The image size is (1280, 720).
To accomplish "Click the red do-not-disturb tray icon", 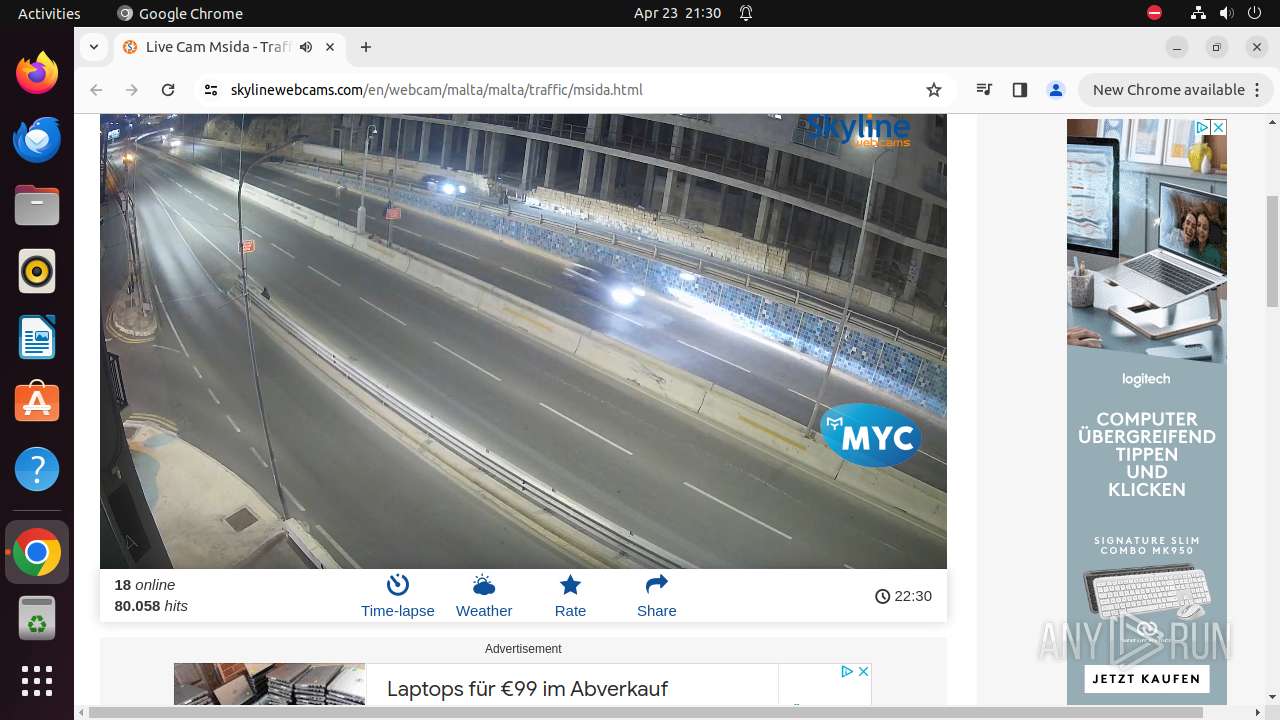I will tap(1154, 13).
